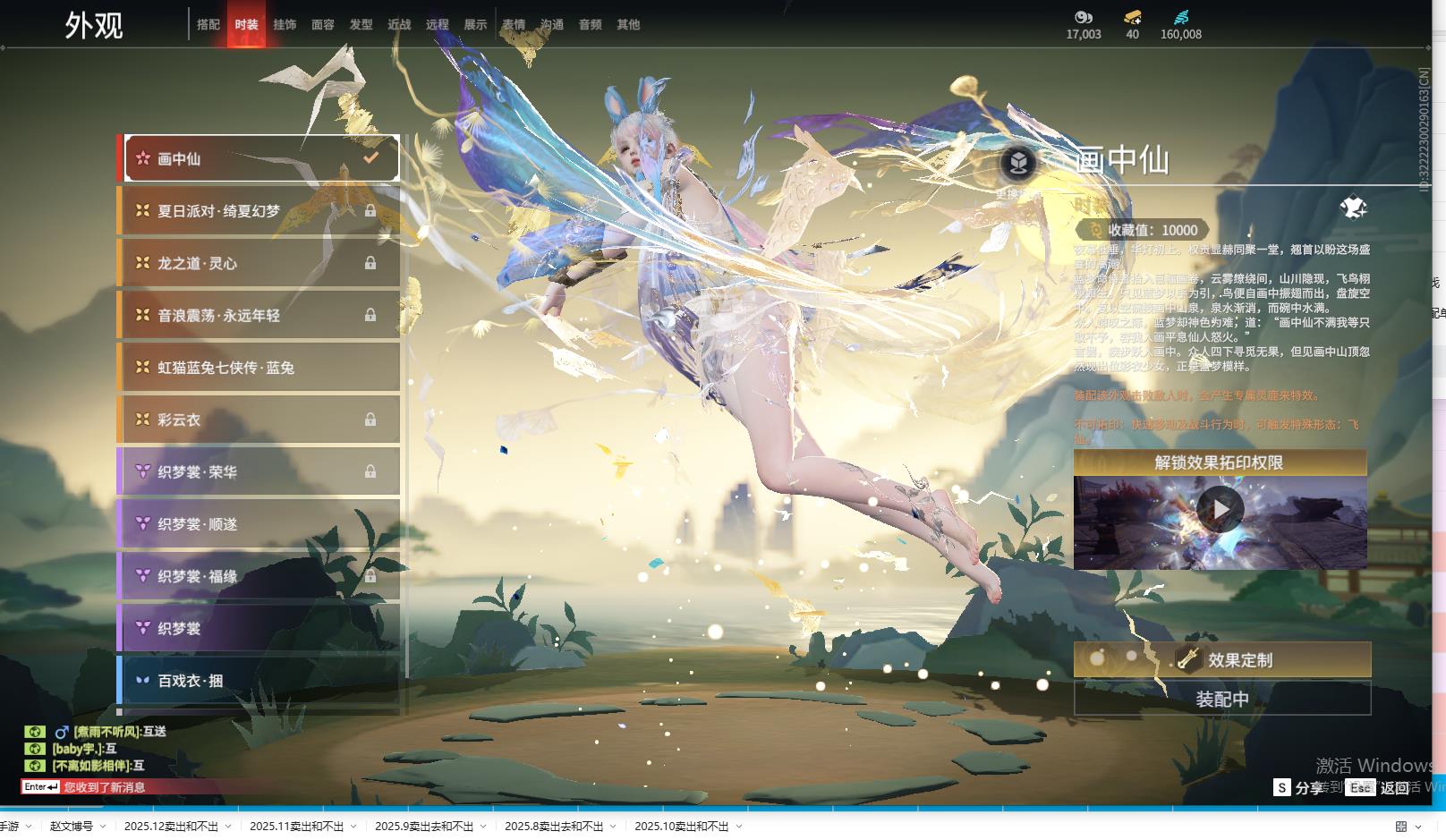
Task: Click the Enter new message notification
Action: (x=84, y=787)
